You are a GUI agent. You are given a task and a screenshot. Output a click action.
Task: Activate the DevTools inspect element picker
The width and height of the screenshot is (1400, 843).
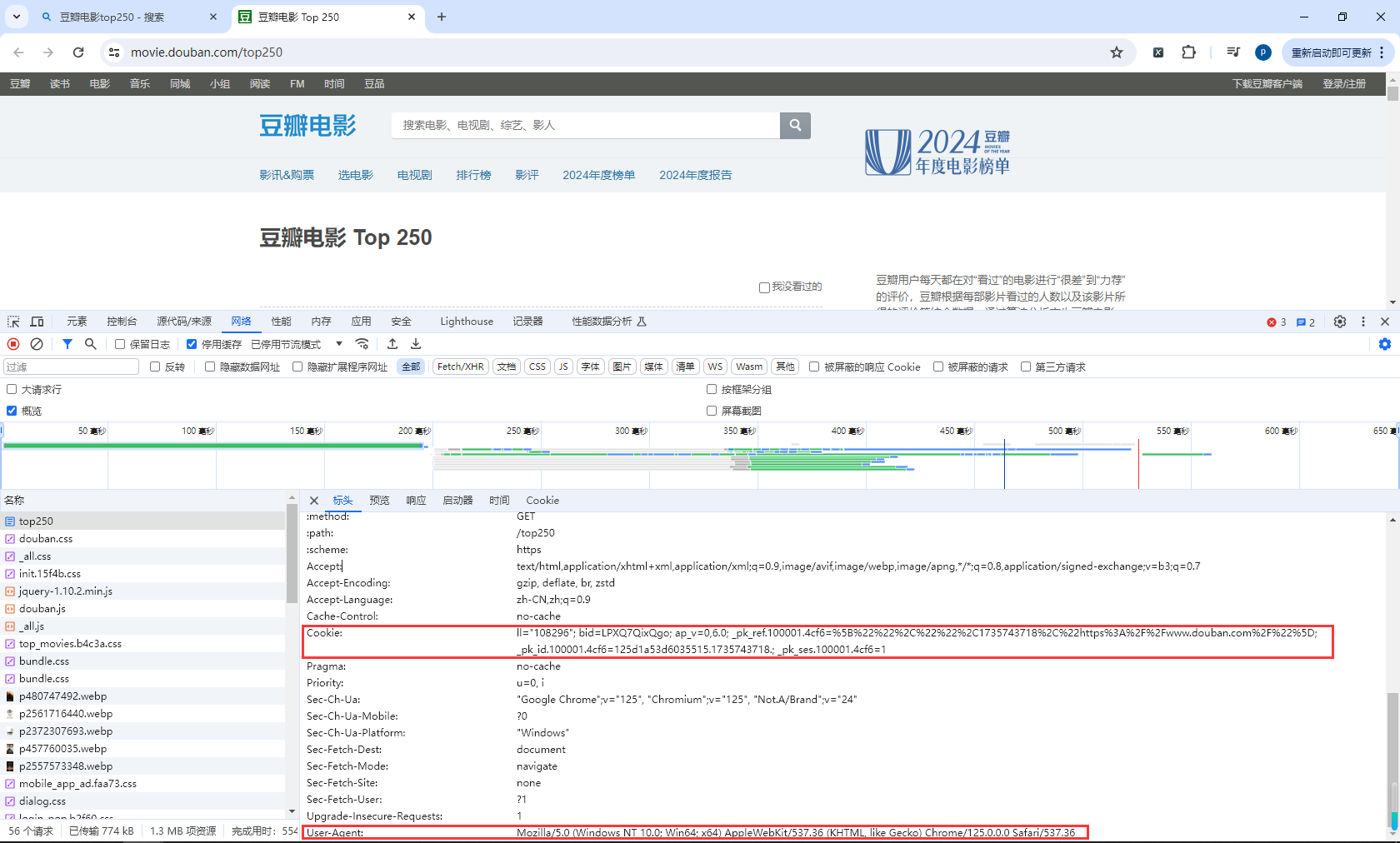[x=13, y=322]
